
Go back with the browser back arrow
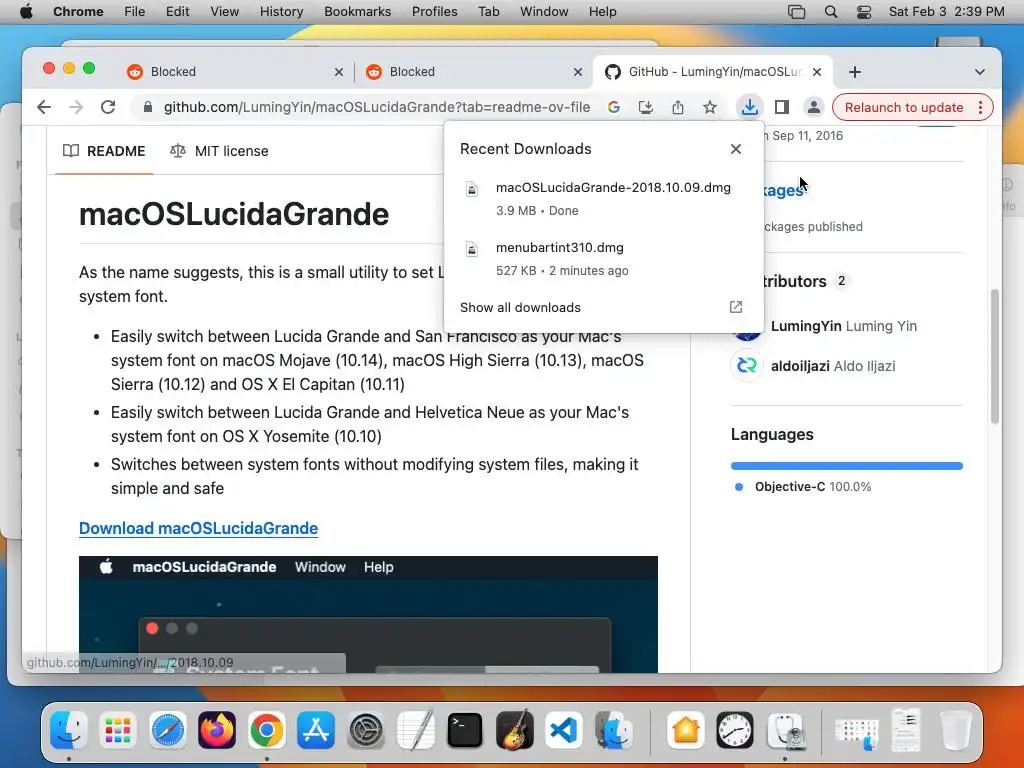(x=44, y=107)
